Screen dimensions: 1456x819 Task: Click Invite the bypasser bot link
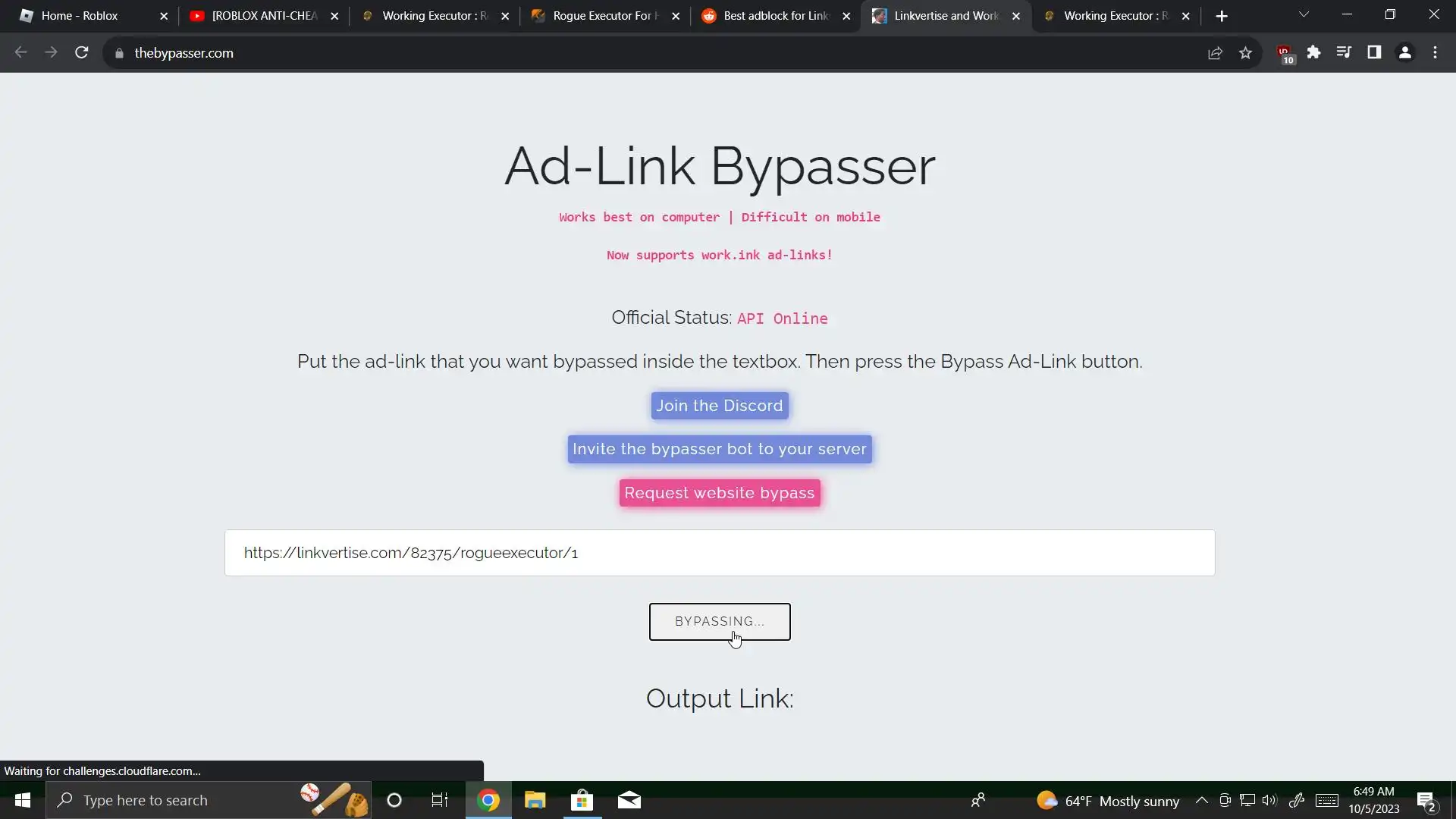[x=719, y=449]
